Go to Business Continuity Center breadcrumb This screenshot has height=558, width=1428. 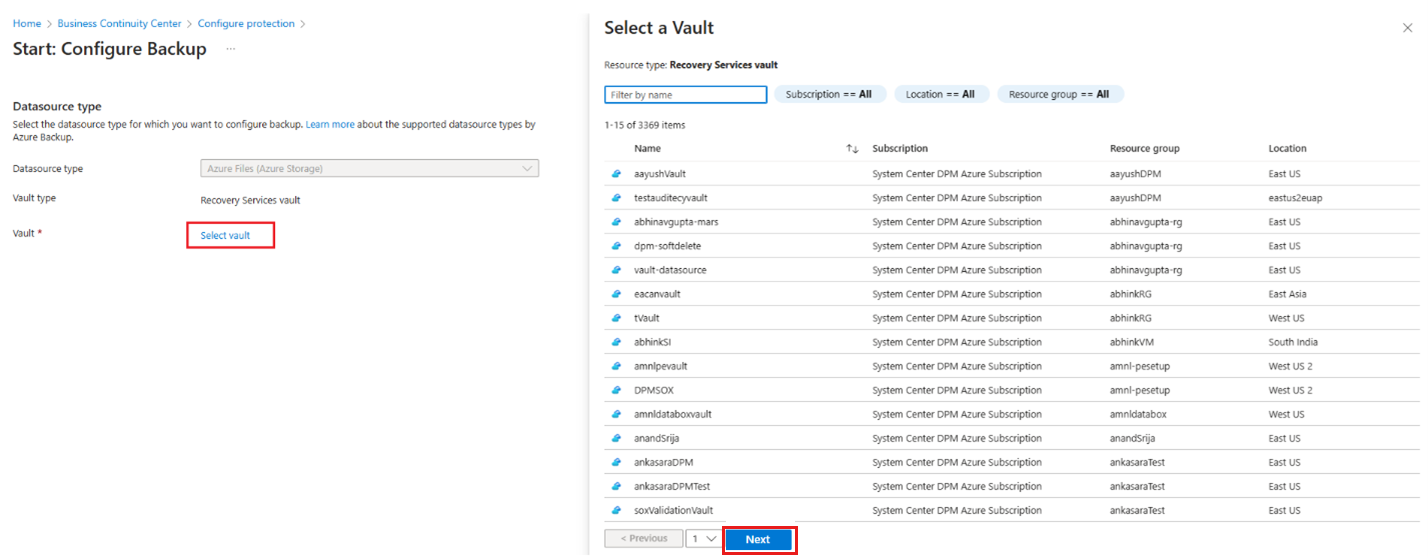coord(119,23)
